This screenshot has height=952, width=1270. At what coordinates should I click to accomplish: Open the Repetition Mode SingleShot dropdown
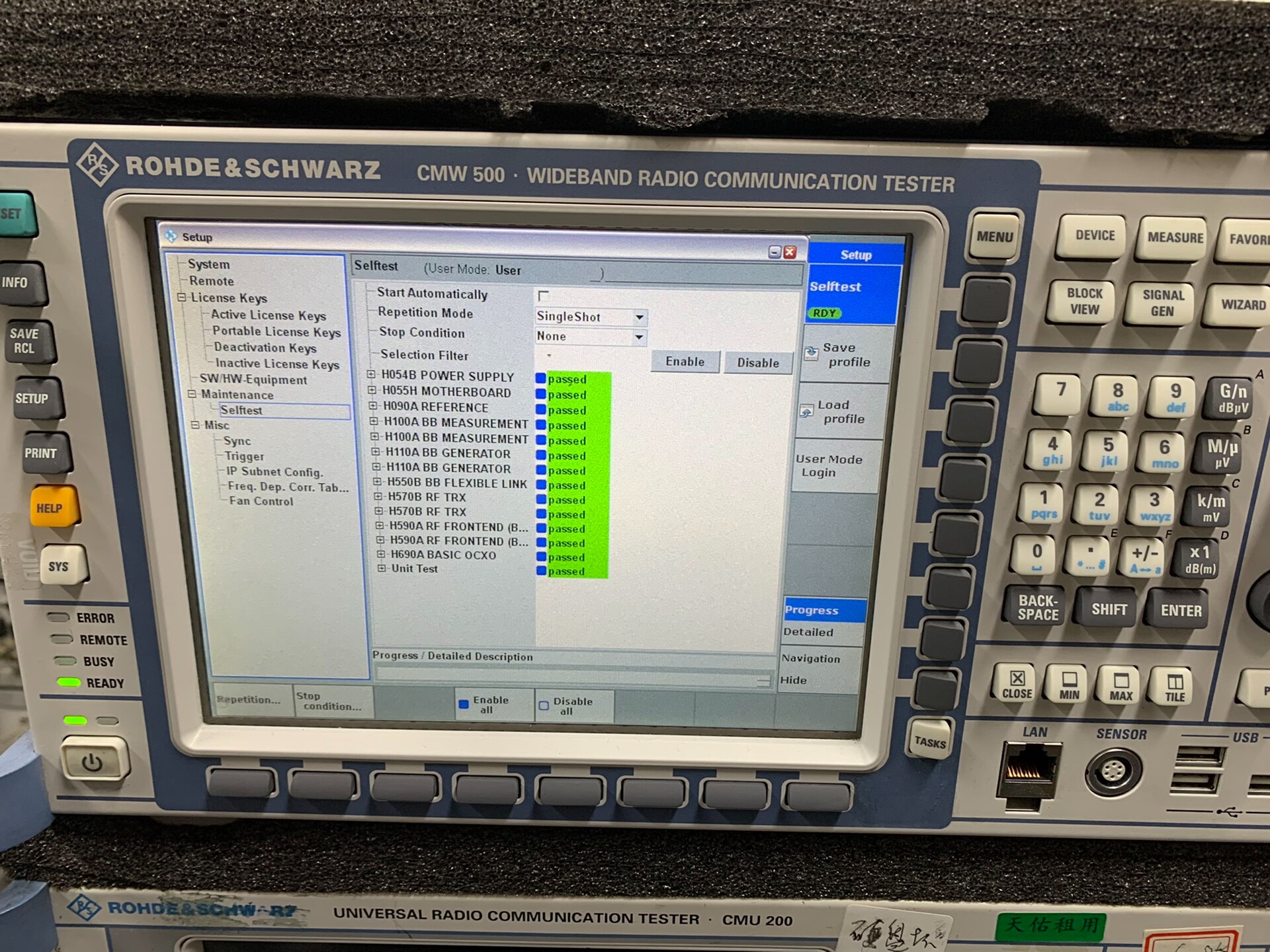639,317
